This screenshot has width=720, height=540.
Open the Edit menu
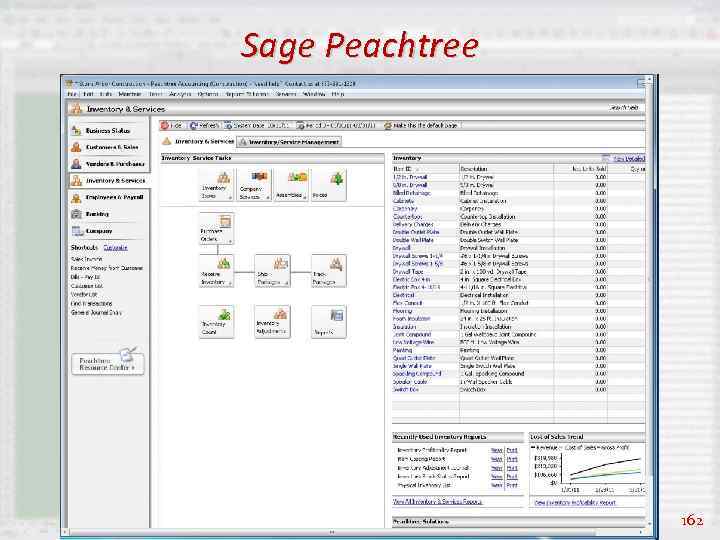point(89,94)
